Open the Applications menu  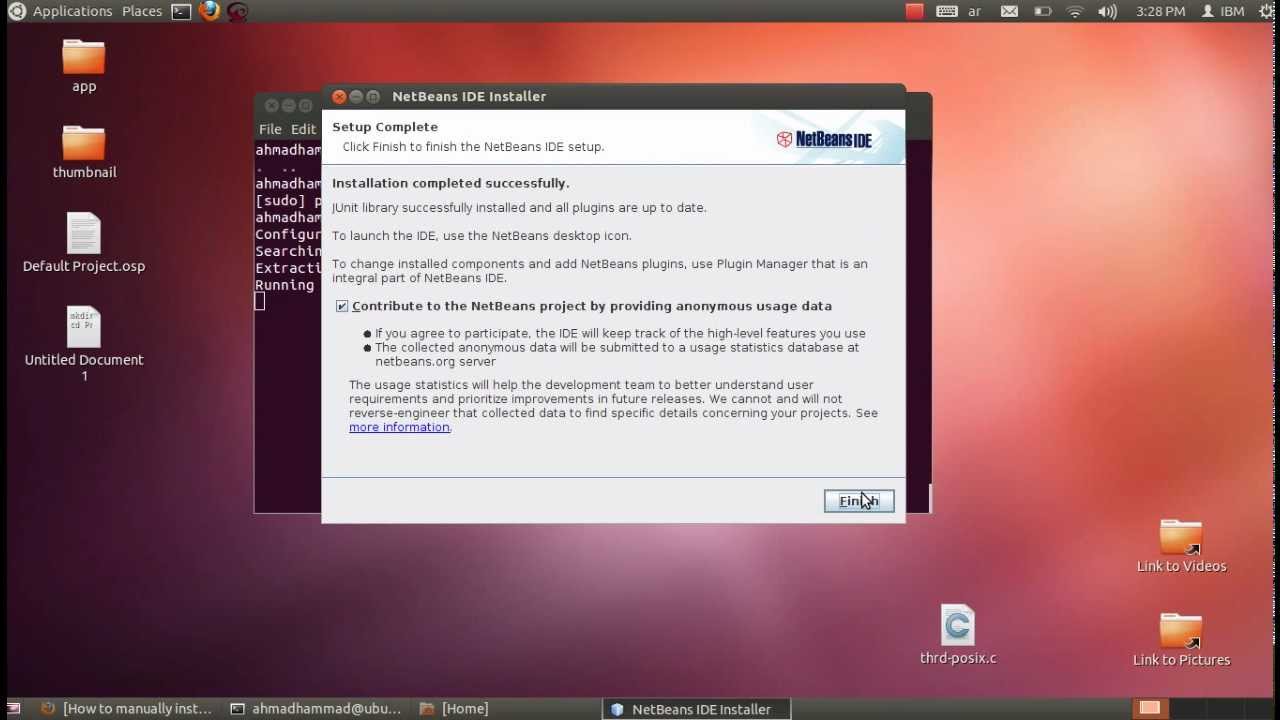[x=72, y=11]
